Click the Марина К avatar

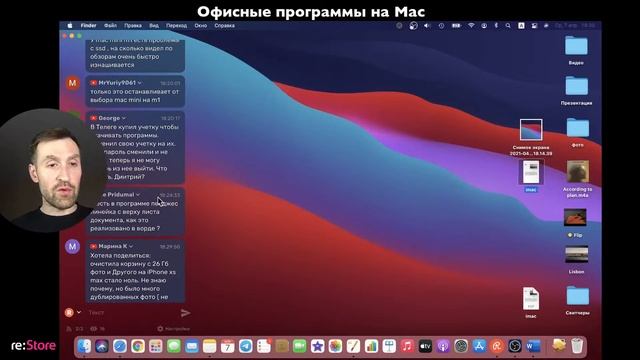(73, 247)
